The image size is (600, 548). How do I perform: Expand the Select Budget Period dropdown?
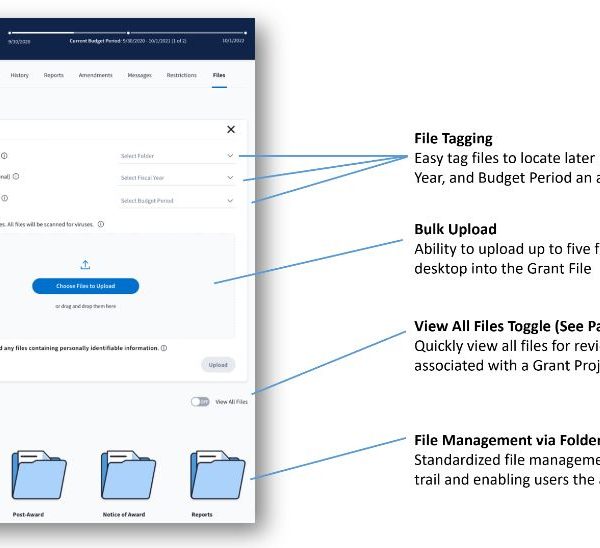[x=176, y=200]
